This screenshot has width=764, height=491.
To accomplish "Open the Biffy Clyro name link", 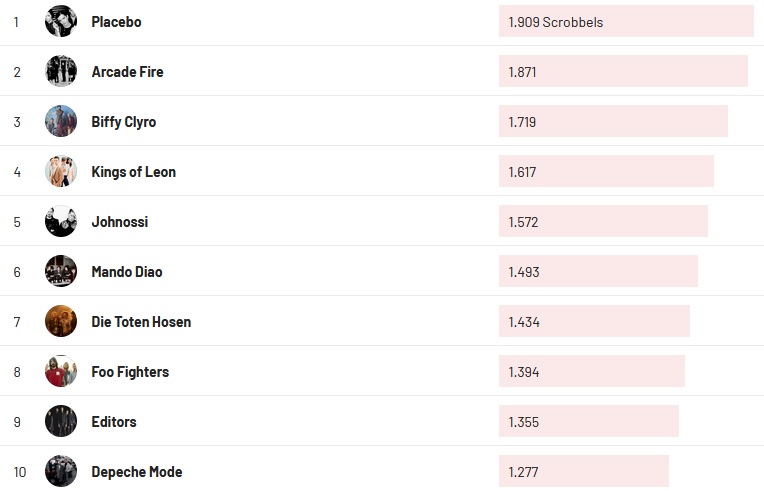I will [123, 122].
